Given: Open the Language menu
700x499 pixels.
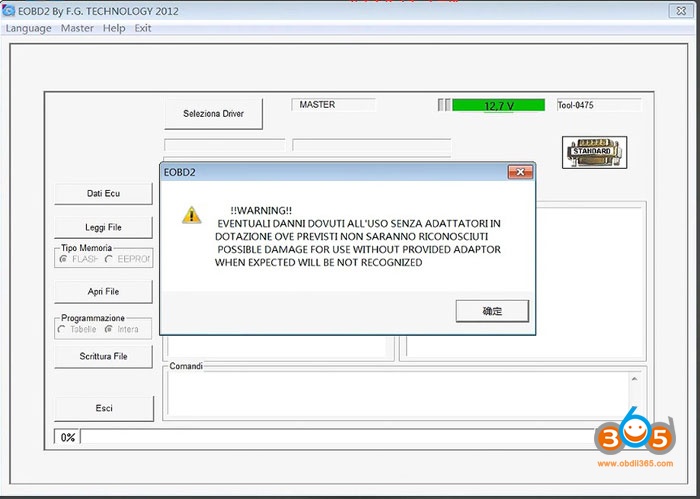Looking at the screenshot, I should (28, 28).
